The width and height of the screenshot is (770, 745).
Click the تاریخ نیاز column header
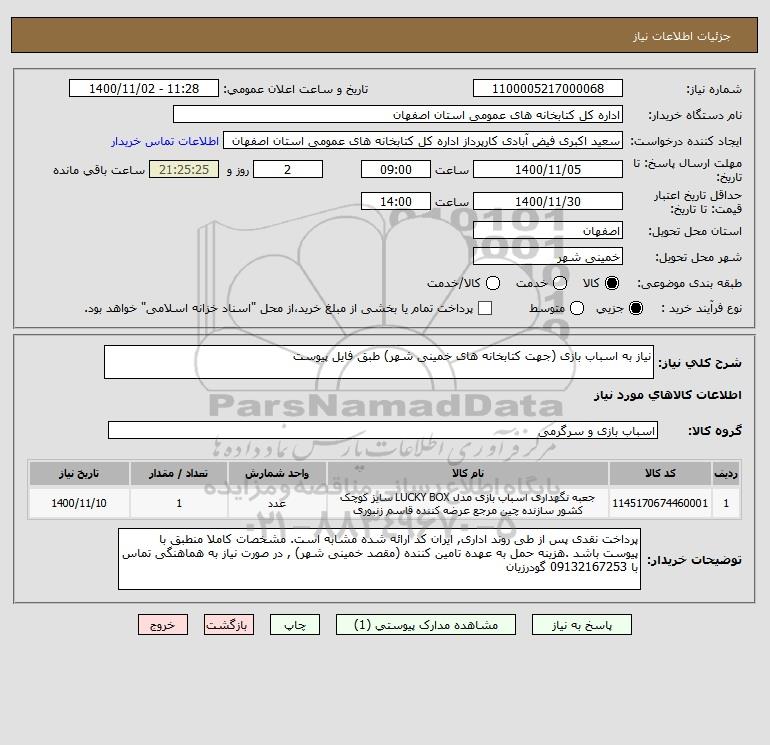pyautogui.click(x=79, y=473)
